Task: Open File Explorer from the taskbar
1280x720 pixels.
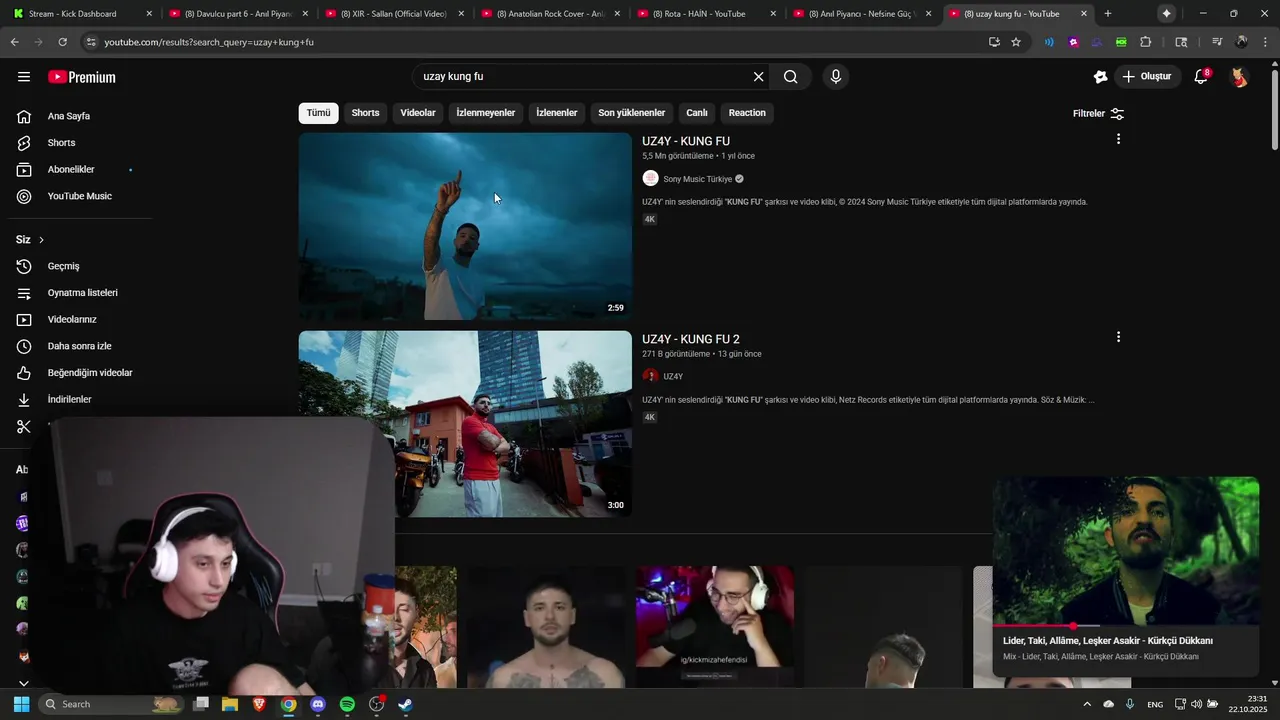Action: 230,704
